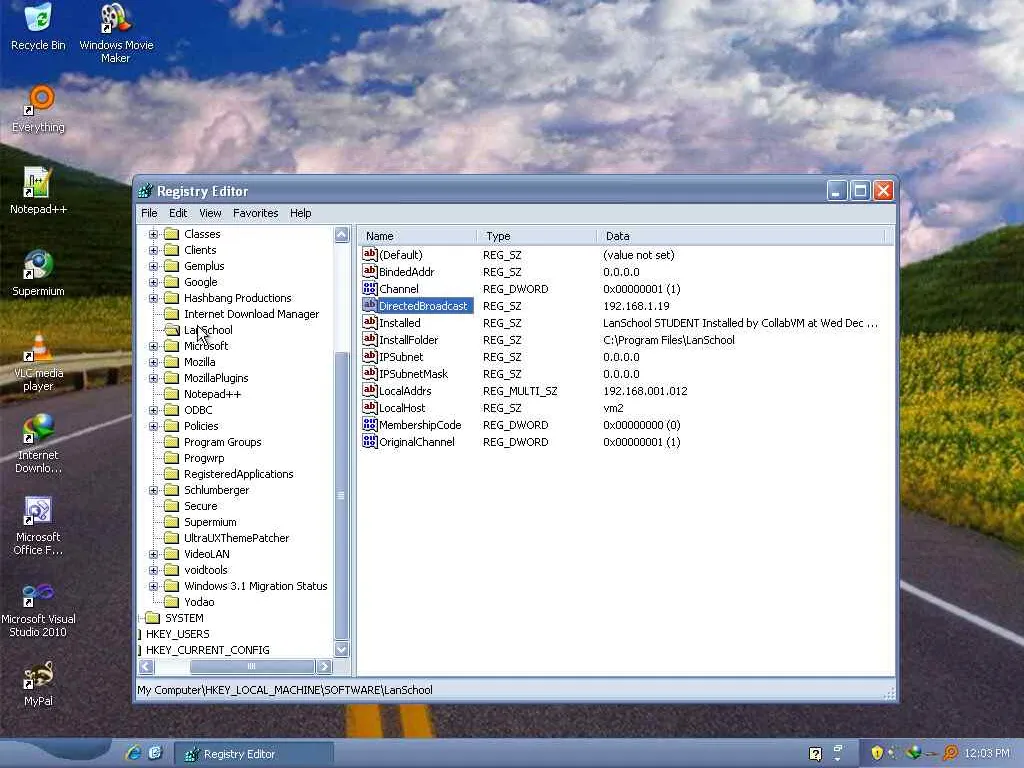Click the string icon of Installed value

click(370, 323)
